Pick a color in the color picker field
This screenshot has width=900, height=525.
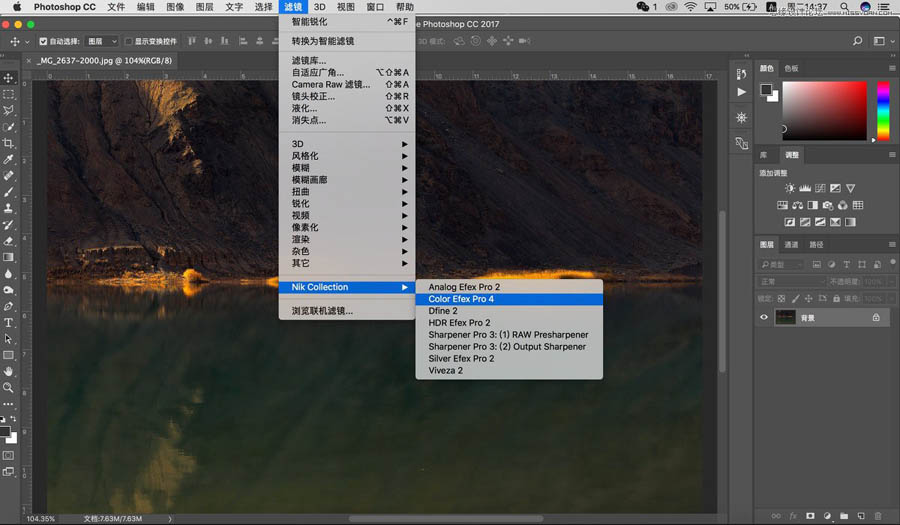coord(823,108)
